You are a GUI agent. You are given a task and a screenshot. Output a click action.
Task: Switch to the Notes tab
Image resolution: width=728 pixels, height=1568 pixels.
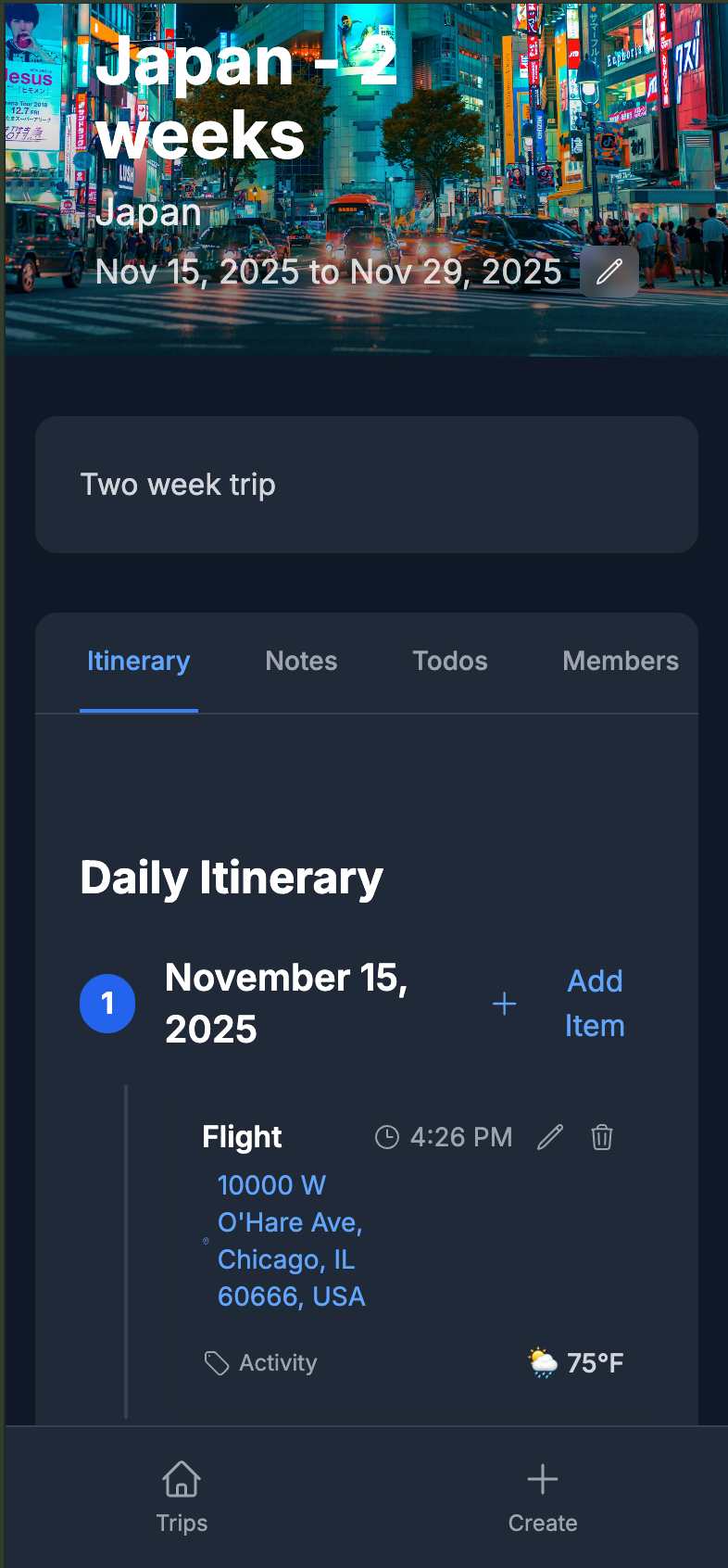click(x=301, y=661)
